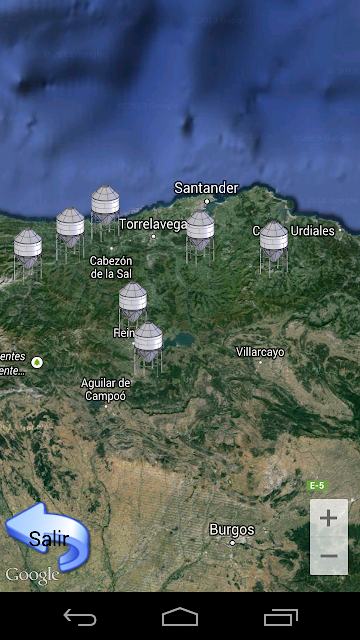
Task: Zoom in with the plus button
Action: (x=329, y=518)
